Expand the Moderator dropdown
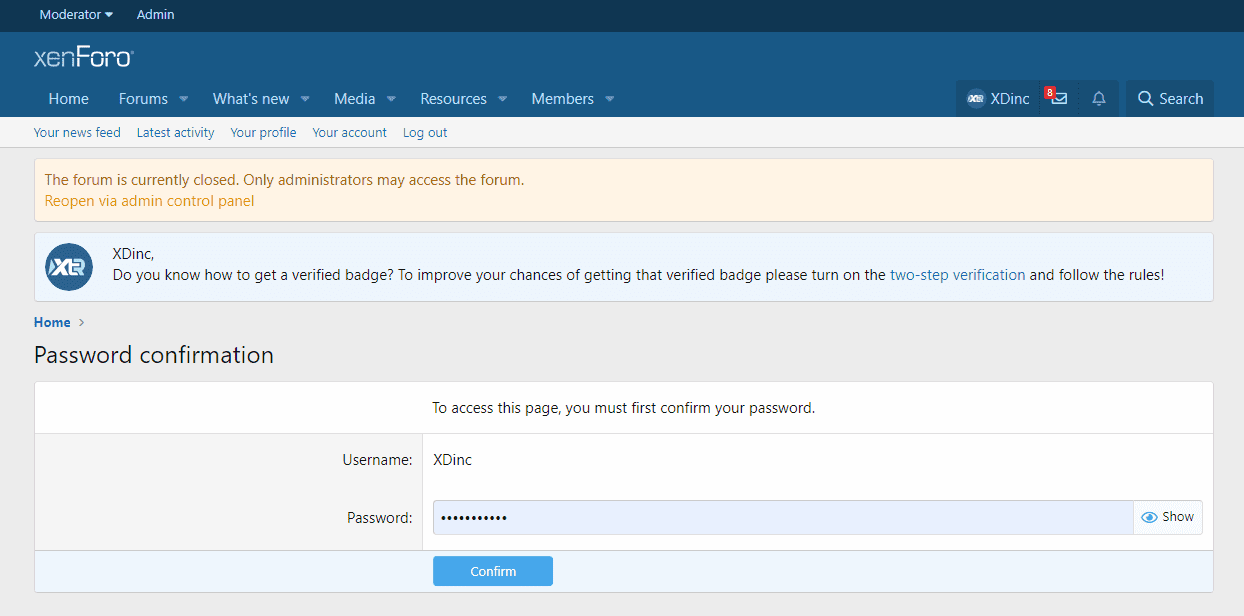1244x616 pixels. point(76,15)
